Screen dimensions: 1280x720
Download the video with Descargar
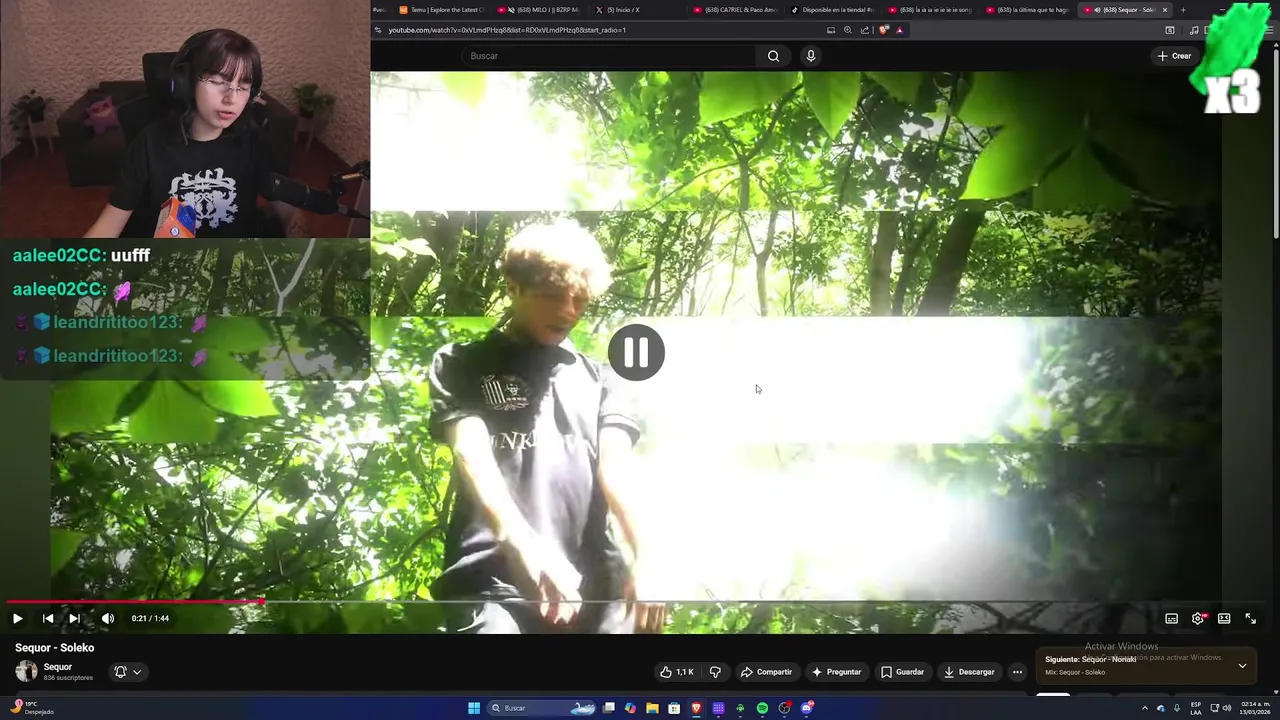click(x=969, y=672)
